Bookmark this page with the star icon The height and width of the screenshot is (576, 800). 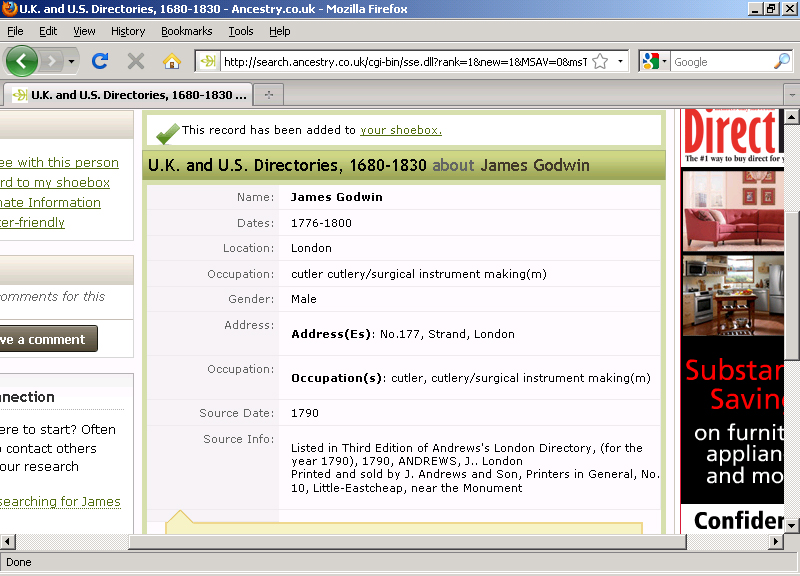tap(601, 62)
